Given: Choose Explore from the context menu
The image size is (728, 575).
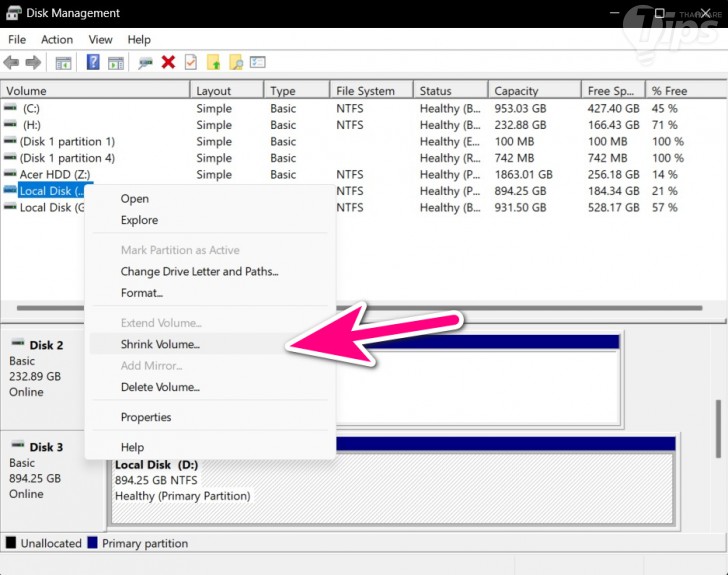Looking at the screenshot, I should tap(210, 220).
